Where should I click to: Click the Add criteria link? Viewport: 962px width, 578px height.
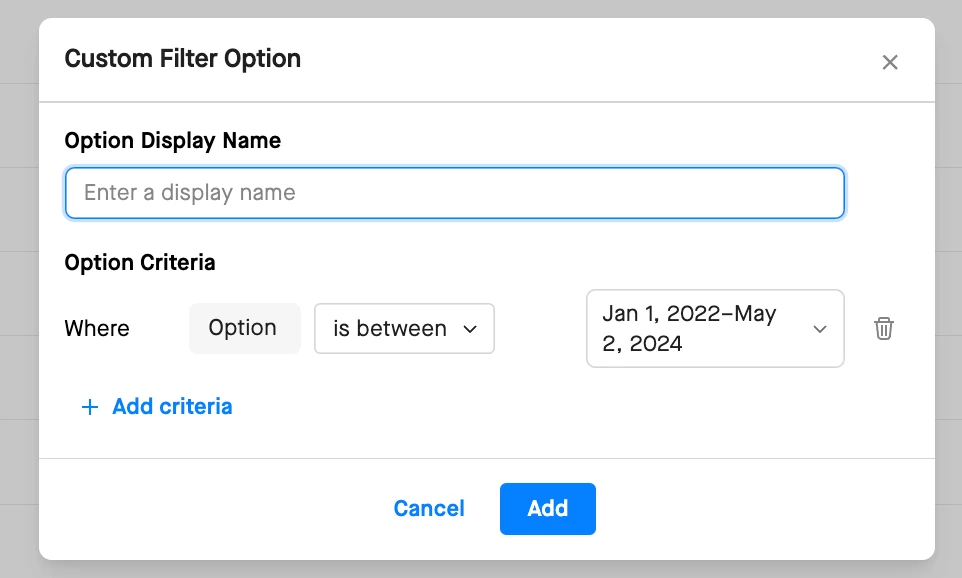172,407
